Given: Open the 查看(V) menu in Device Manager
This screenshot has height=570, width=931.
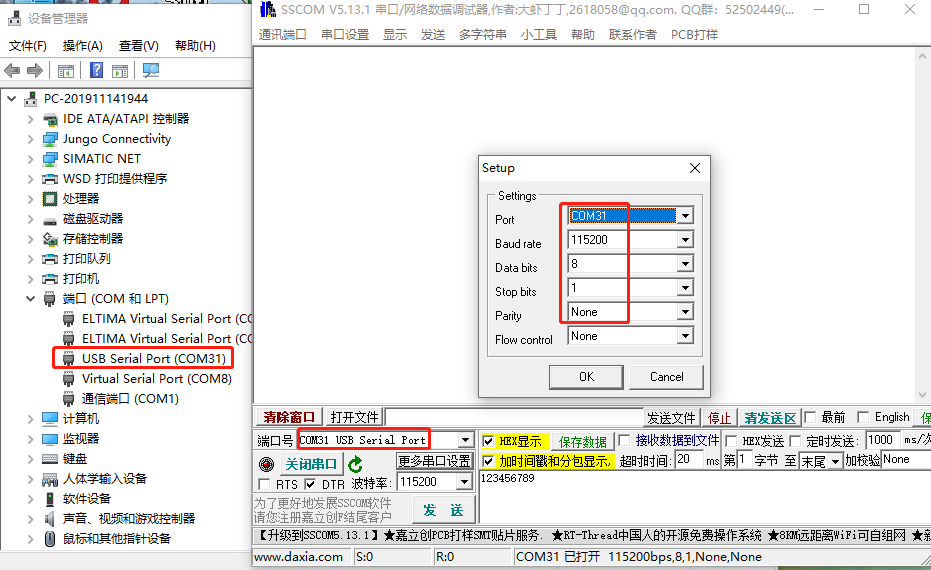Looking at the screenshot, I should [x=138, y=46].
